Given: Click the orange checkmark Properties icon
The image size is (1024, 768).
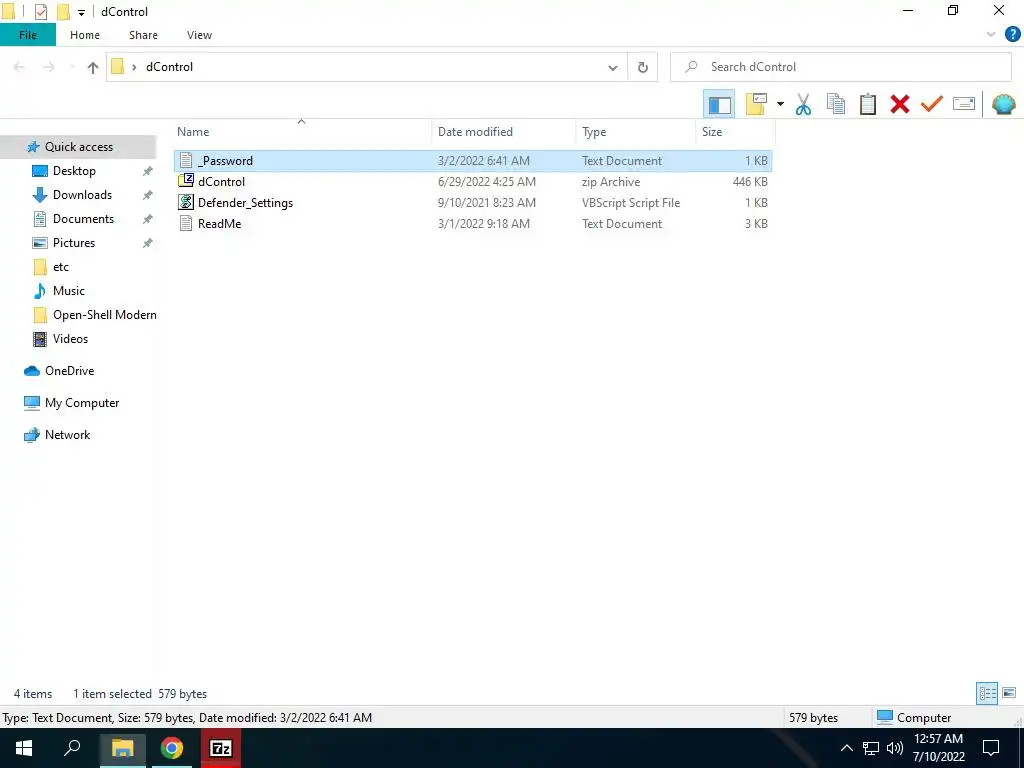Looking at the screenshot, I should pyautogui.click(x=932, y=104).
